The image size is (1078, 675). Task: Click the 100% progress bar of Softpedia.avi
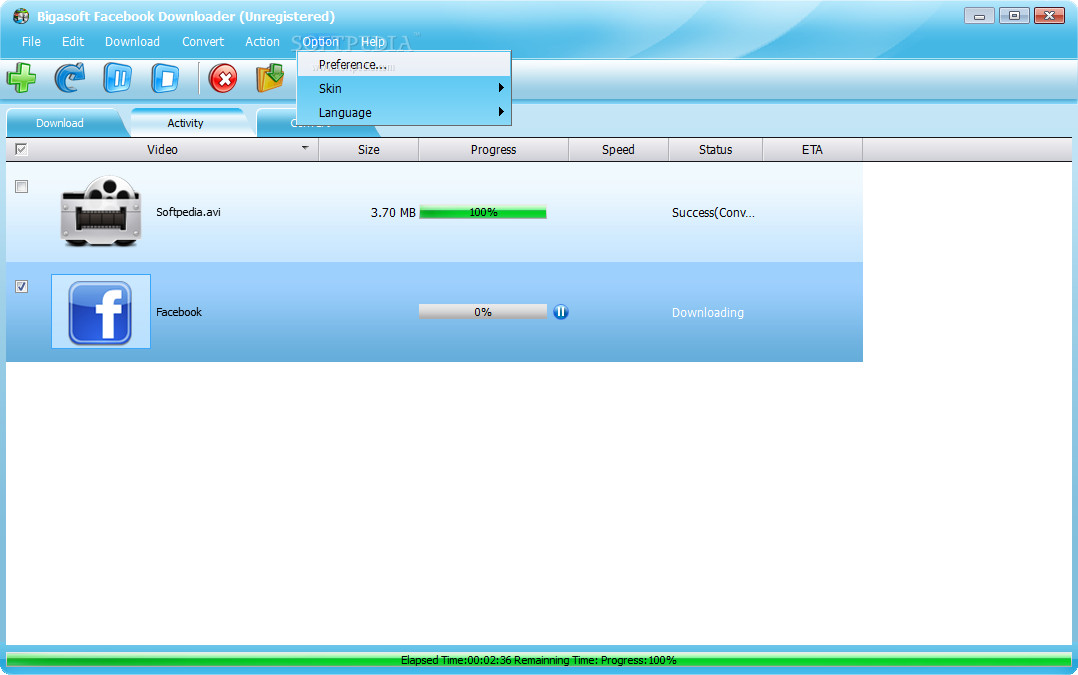483,212
